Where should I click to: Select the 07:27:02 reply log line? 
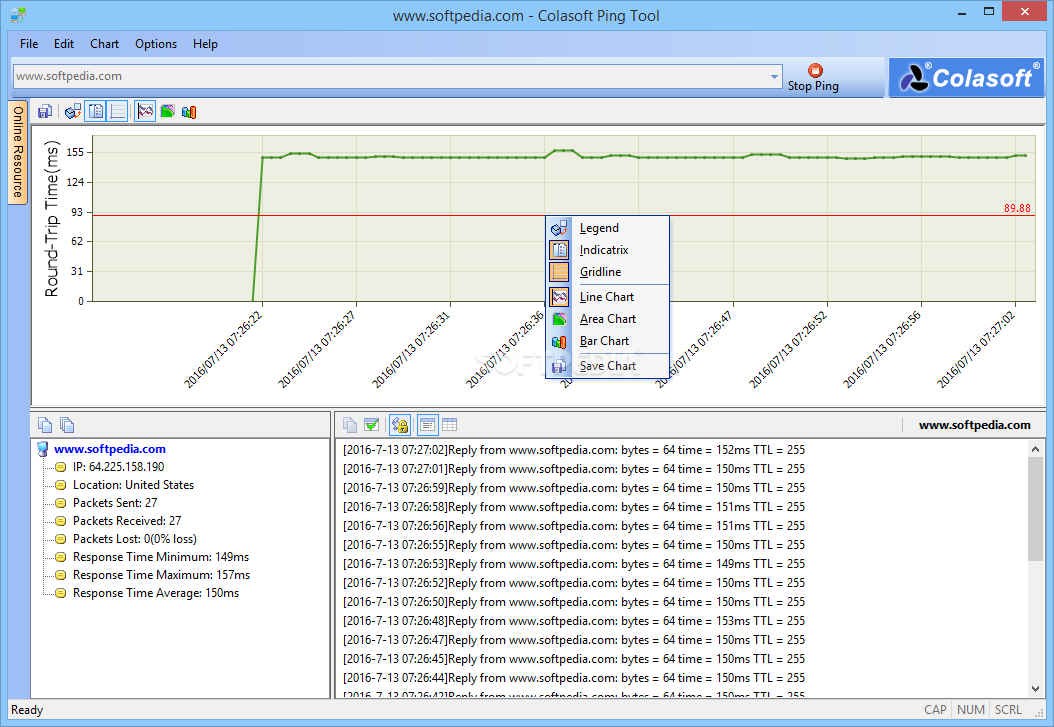point(574,450)
